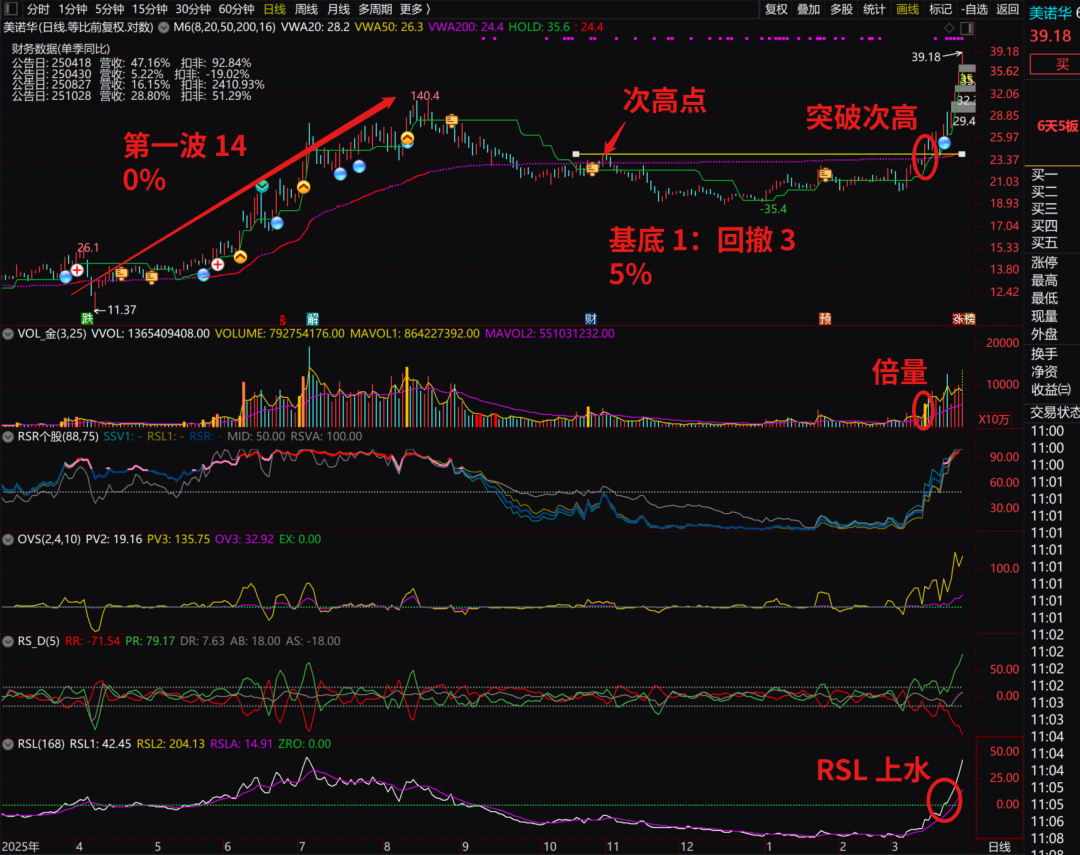1080x855 pixels.
Task: Expand the main chart indicator dropdown beside 美诺华(日线
Action: pyautogui.click(x=164, y=28)
